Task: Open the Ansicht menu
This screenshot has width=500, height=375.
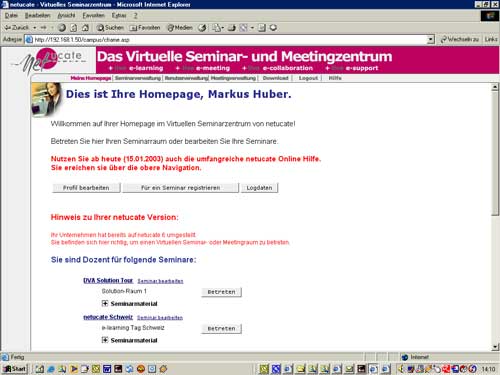Action: coord(66,16)
